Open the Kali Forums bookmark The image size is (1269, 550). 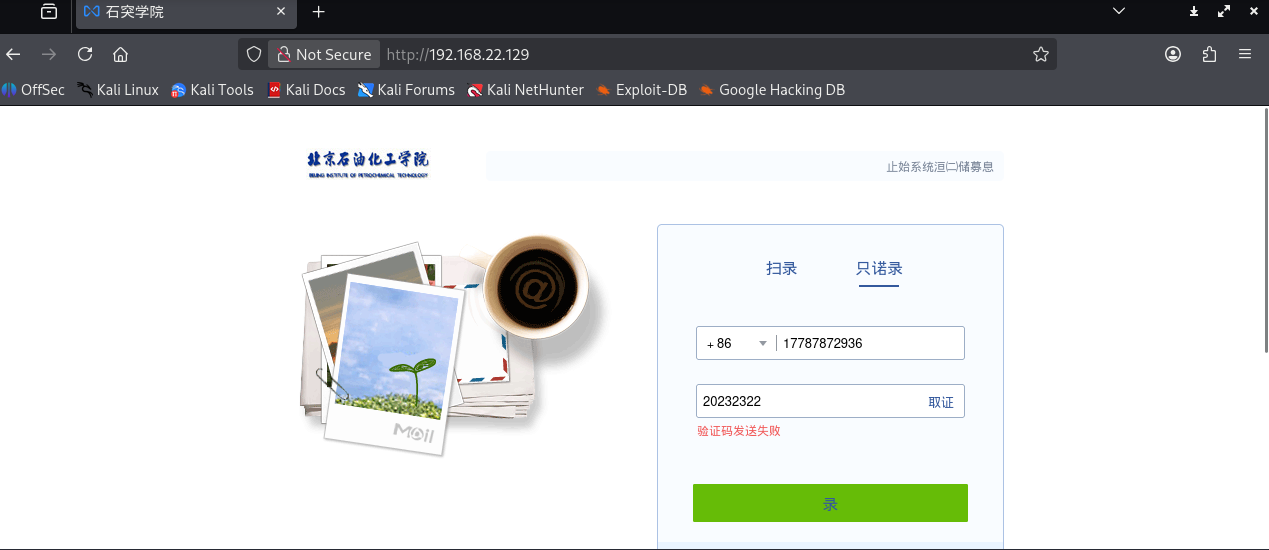[406, 90]
